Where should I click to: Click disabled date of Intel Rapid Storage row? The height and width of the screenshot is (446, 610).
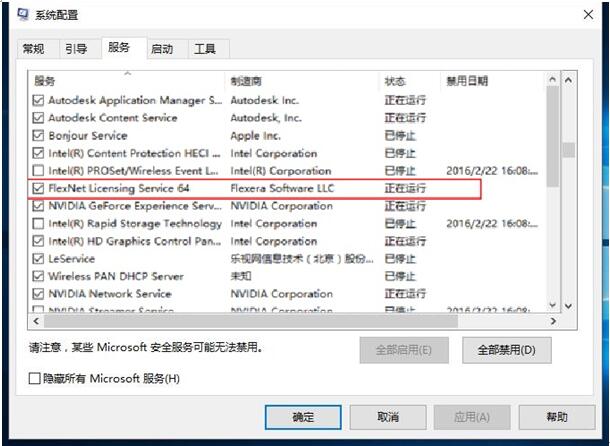pos(492,223)
